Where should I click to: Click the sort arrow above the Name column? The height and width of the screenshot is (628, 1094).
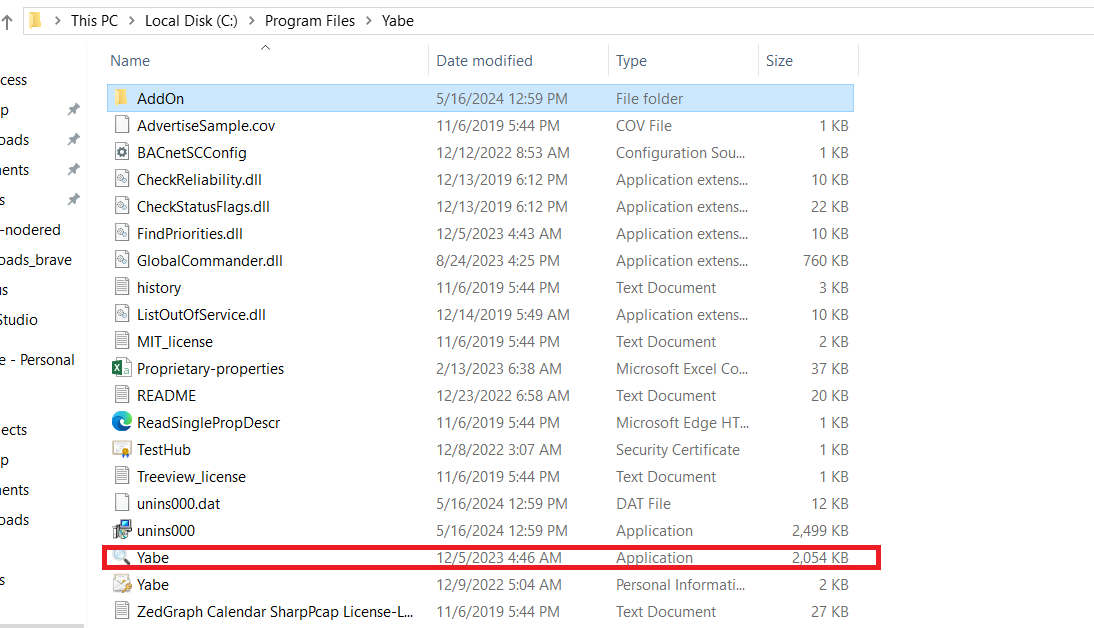(265, 47)
